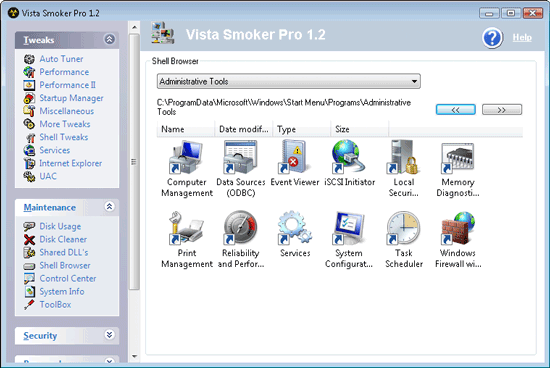The height and width of the screenshot is (368, 550).
Task: Select the Reliability and Performance gauge icon
Action: coord(240,228)
